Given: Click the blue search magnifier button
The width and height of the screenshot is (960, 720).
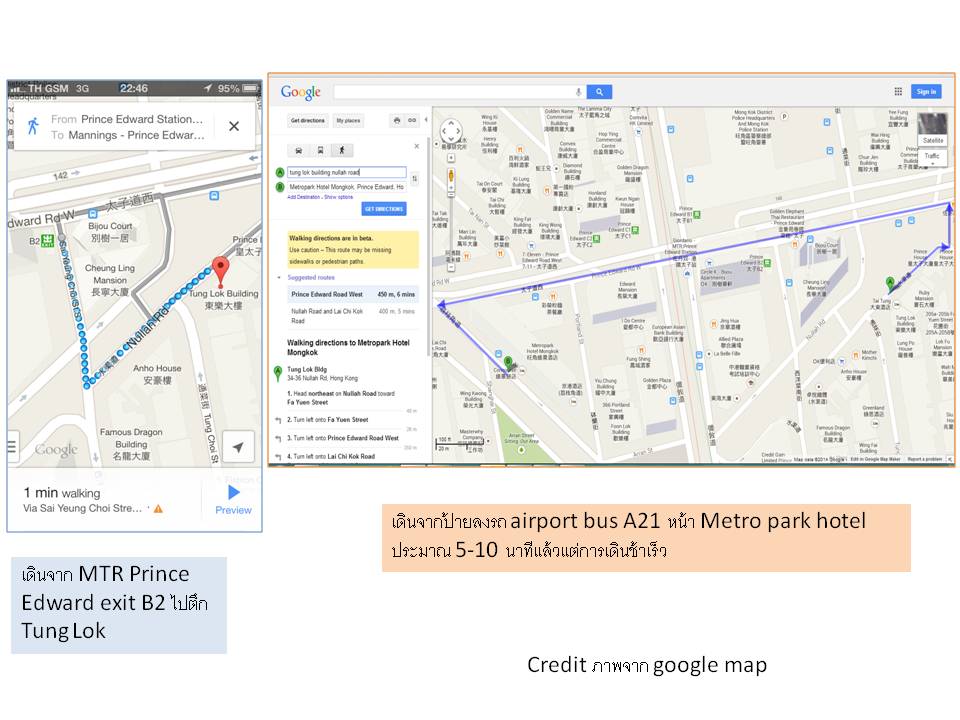Looking at the screenshot, I should point(599,92).
